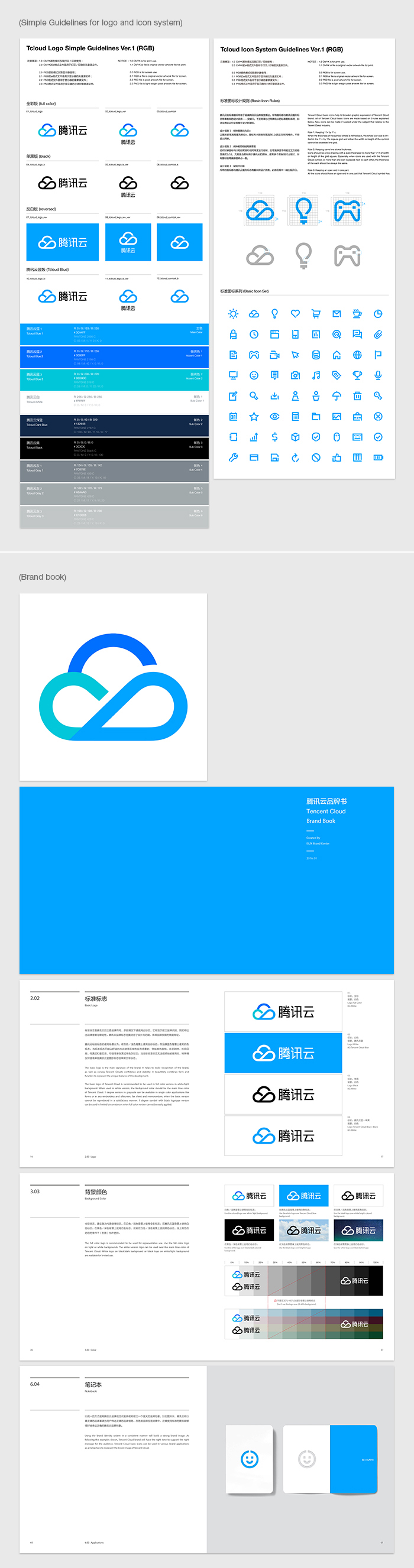The height and width of the screenshot is (1568, 414).
Task: Click the blue grid lightbulb icon diagram
Action: click(x=303, y=210)
